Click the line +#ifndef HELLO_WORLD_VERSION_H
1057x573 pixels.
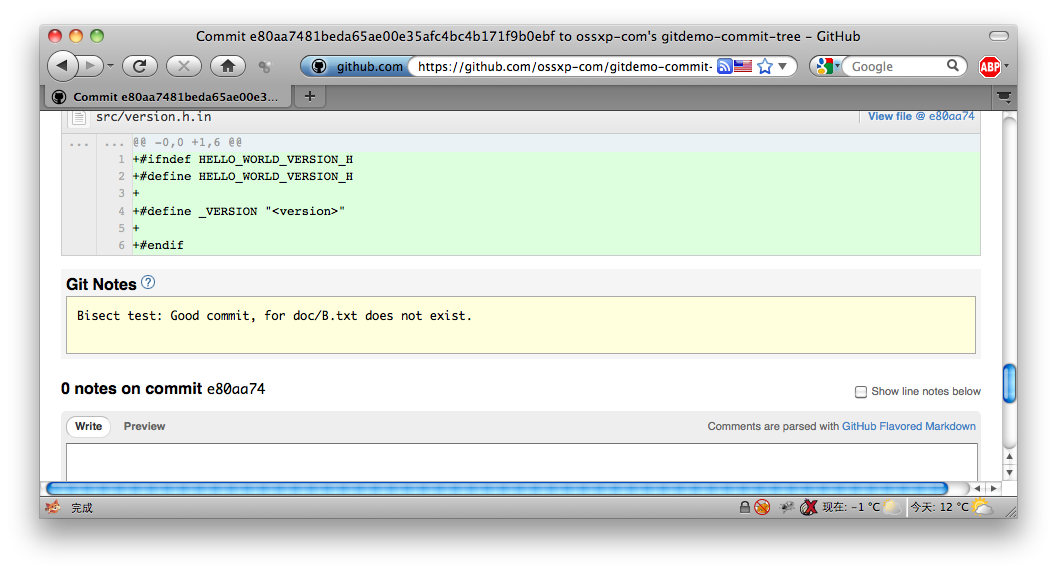243,159
